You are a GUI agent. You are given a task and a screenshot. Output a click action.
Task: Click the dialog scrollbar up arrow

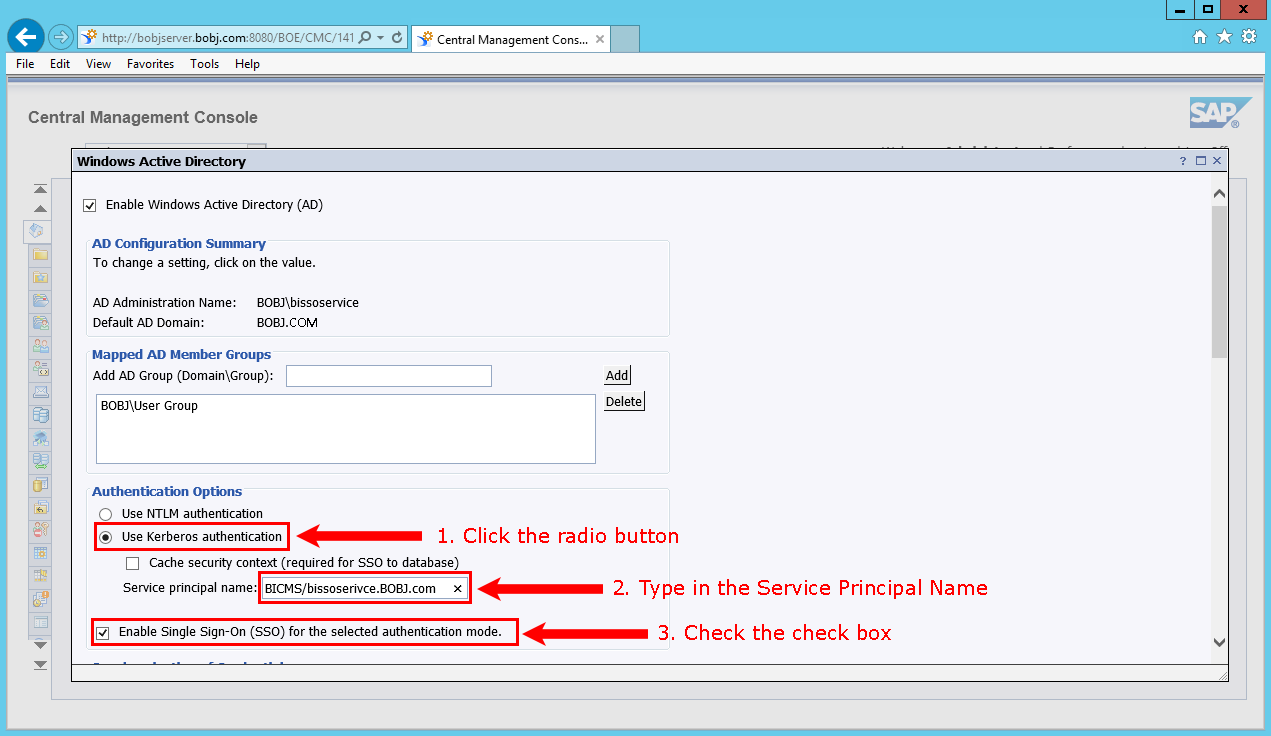pos(1219,193)
